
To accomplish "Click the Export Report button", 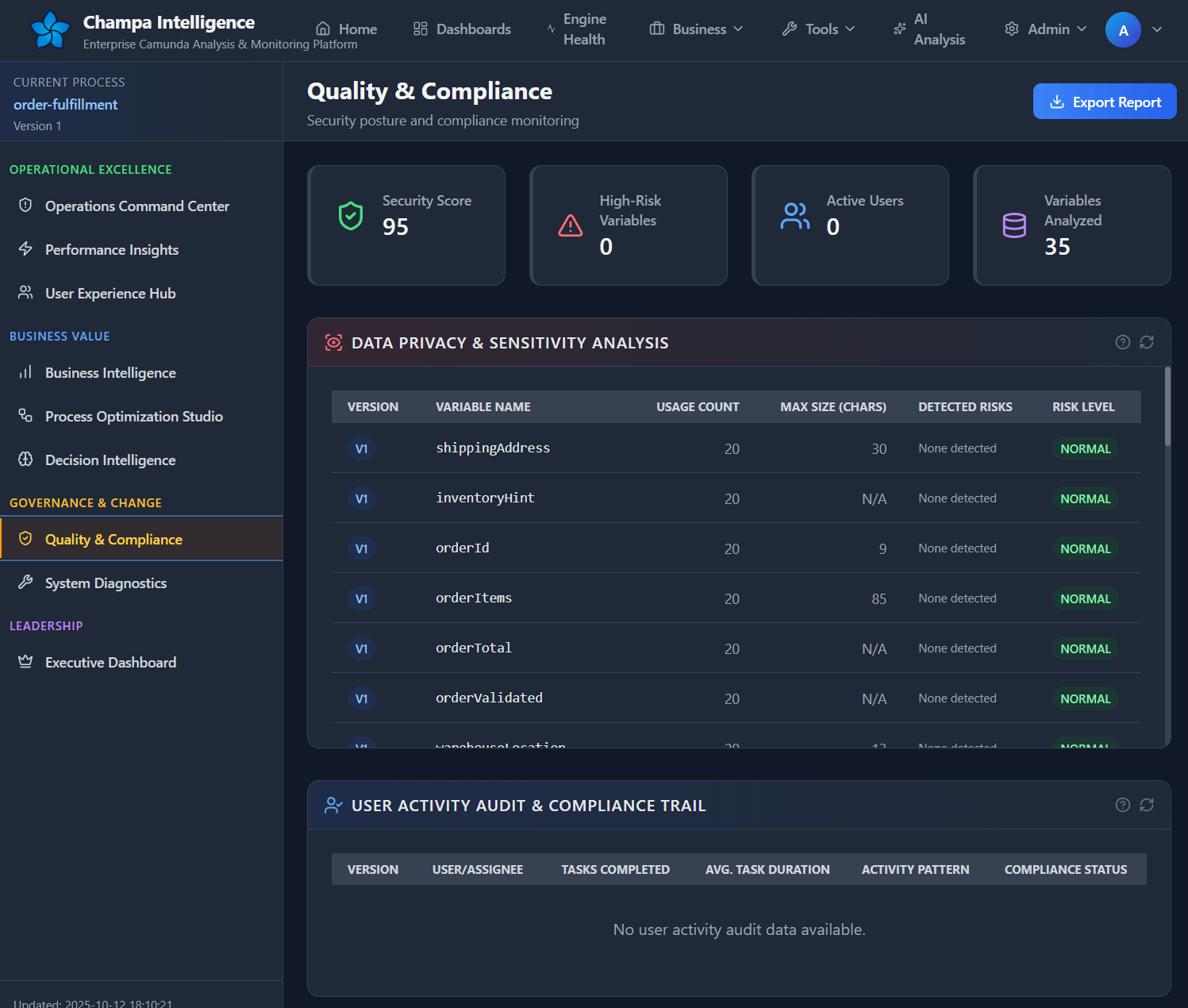I will point(1104,102).
